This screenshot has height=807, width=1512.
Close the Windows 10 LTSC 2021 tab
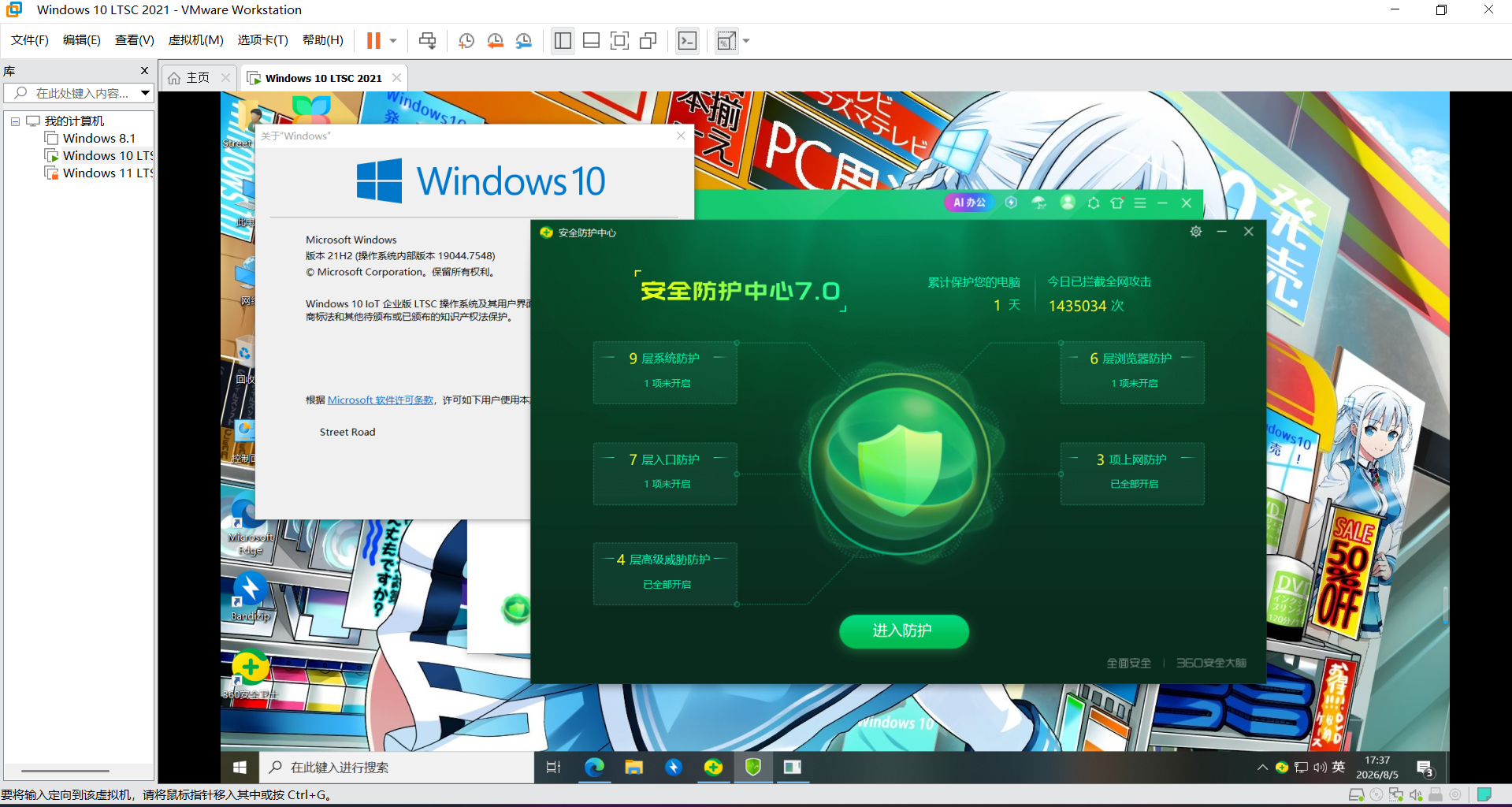click(x=396, y=77)
